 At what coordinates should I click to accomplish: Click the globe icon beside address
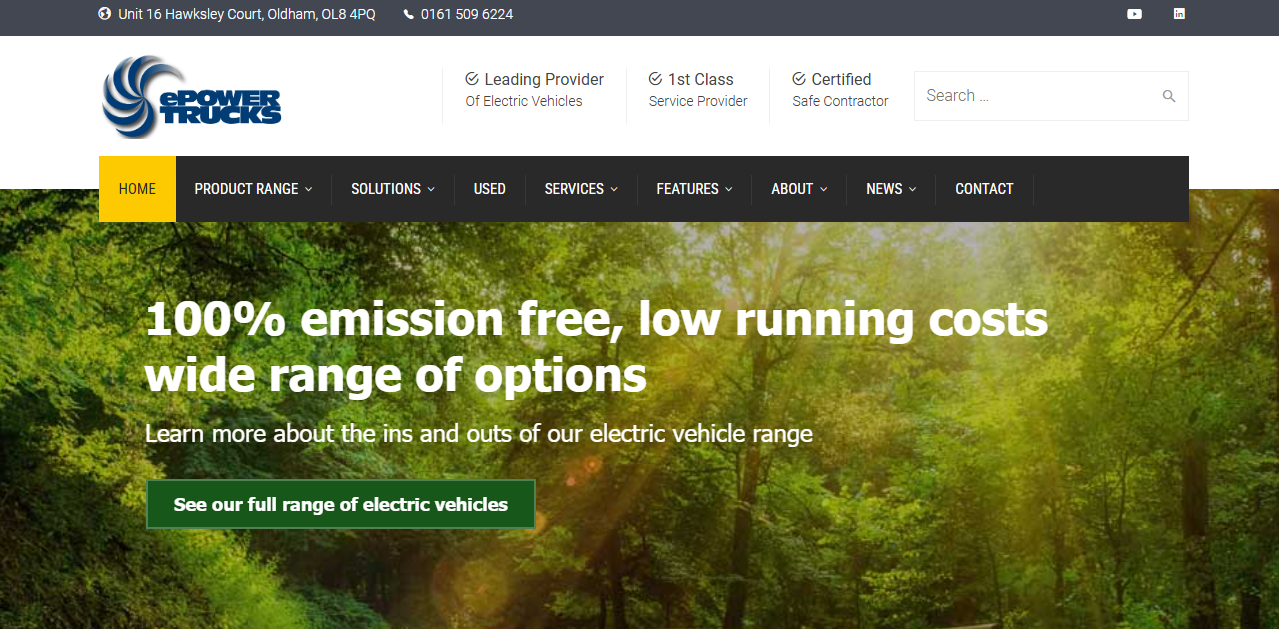105,14
